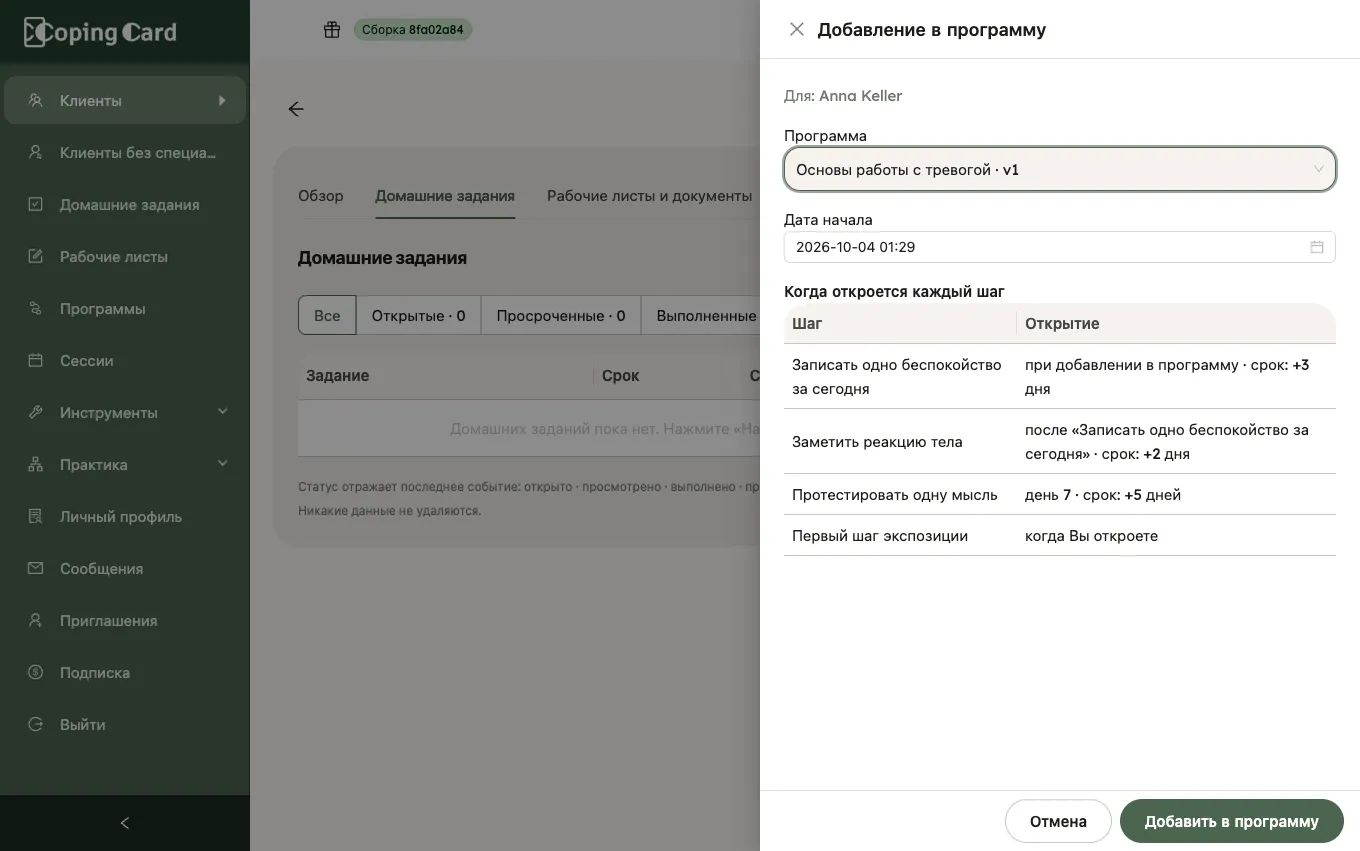Expand the Практика submenu chevron
1360x851 pixels.
click(x=223, y=464)
